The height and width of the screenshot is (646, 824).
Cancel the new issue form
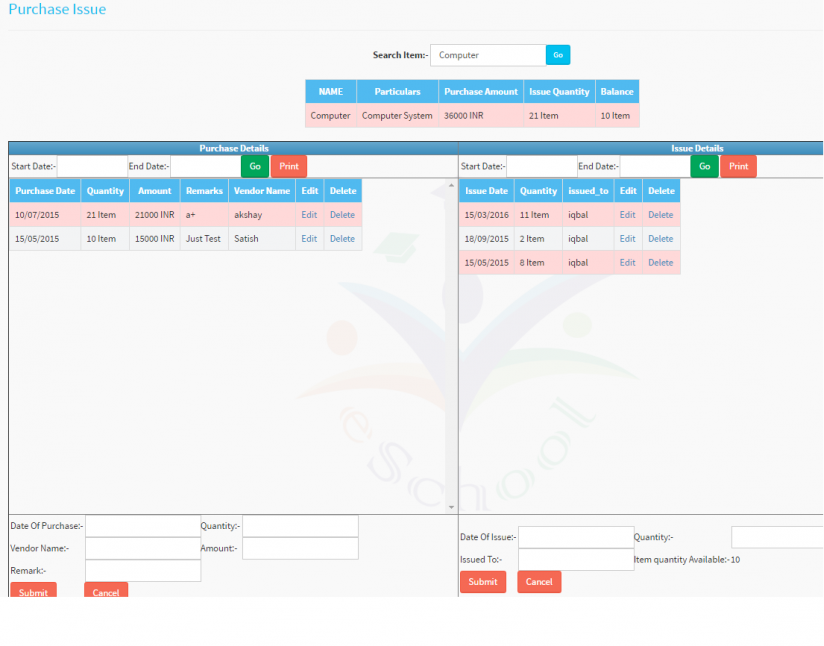[539, 581]
